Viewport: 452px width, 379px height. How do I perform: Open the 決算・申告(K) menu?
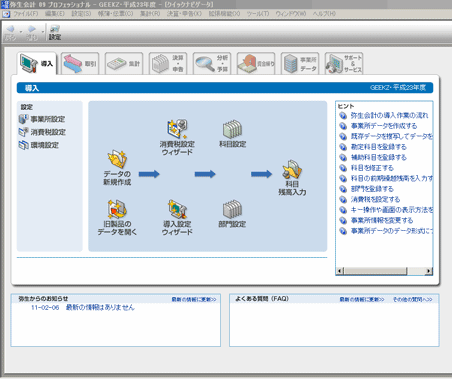click(x=184, y=14)
